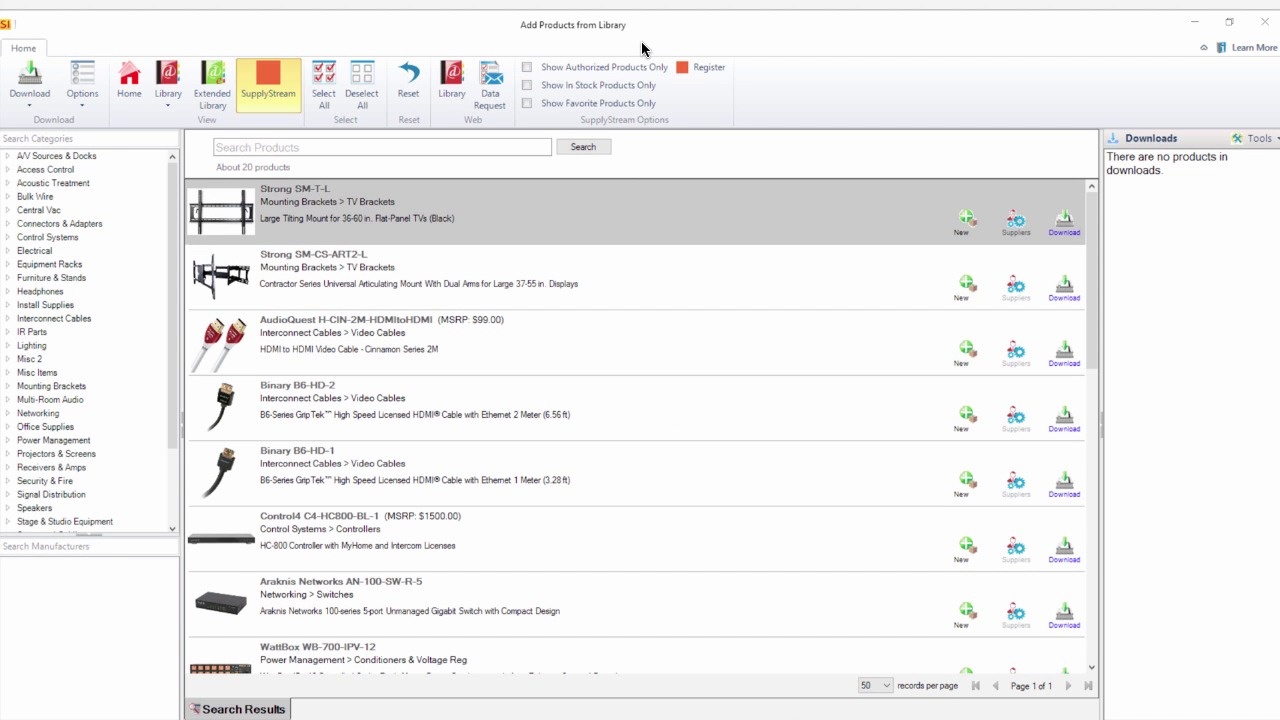Viewport: 1280px width, 720px height.
Task: Select the Security & Fire category
Action: pos(45,481)
